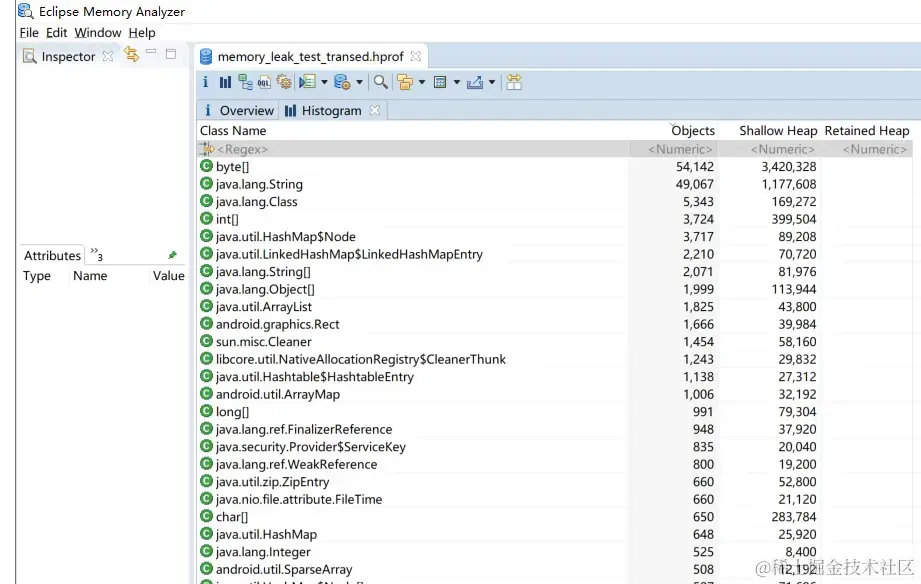Screen dimensions: 921x584
Task: Expand the Open Query Browser dropdown arrow
Action: coord(359,82)
